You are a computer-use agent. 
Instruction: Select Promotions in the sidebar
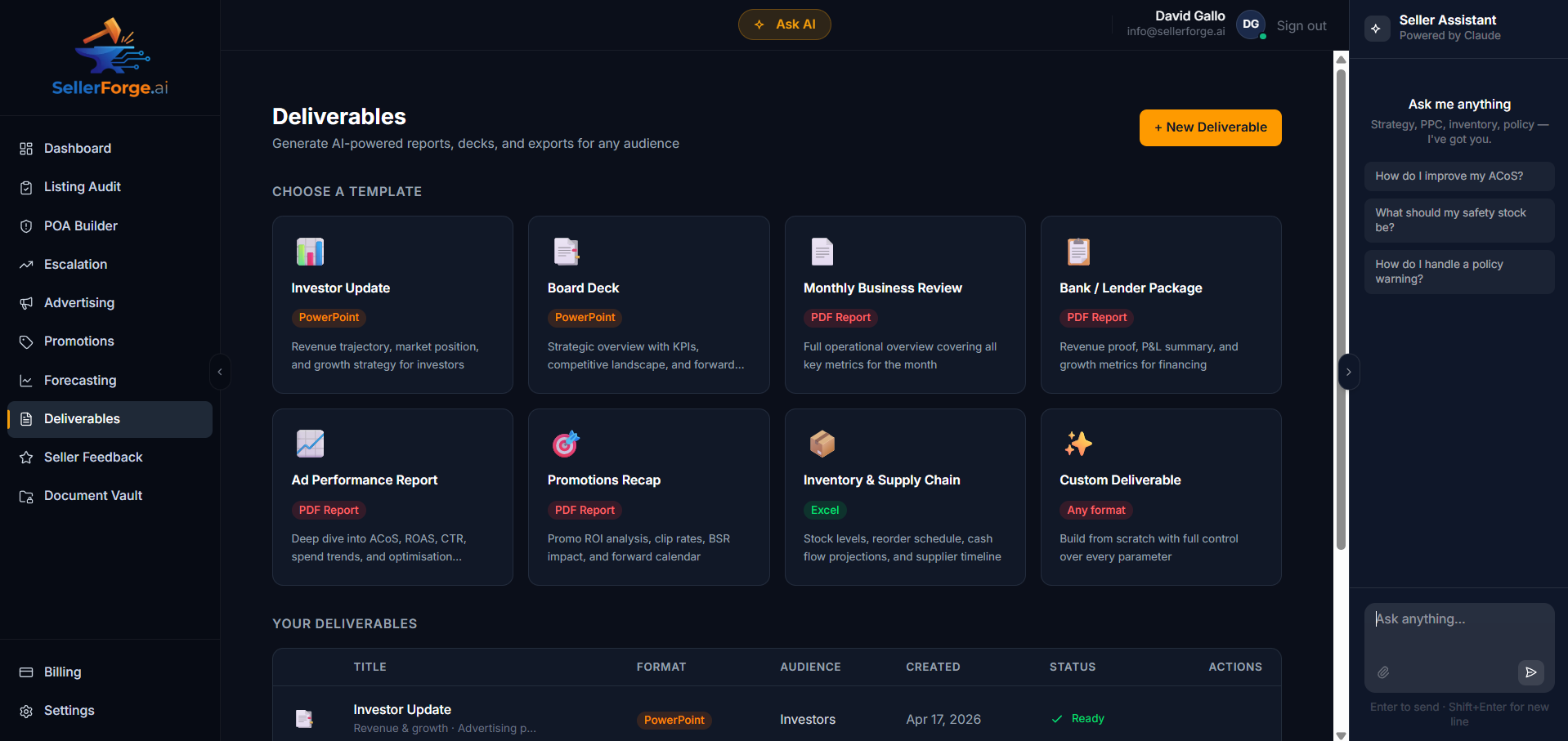pyautogui.click(x=78, y=341)
